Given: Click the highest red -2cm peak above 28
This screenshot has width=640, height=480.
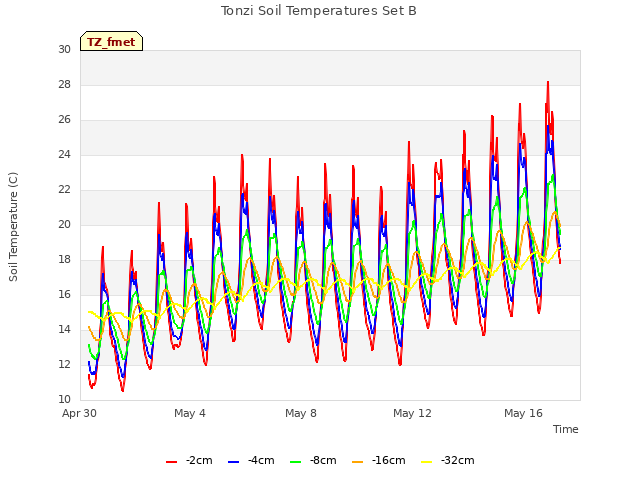Looking at the screenshot, I should click(548, 82).
